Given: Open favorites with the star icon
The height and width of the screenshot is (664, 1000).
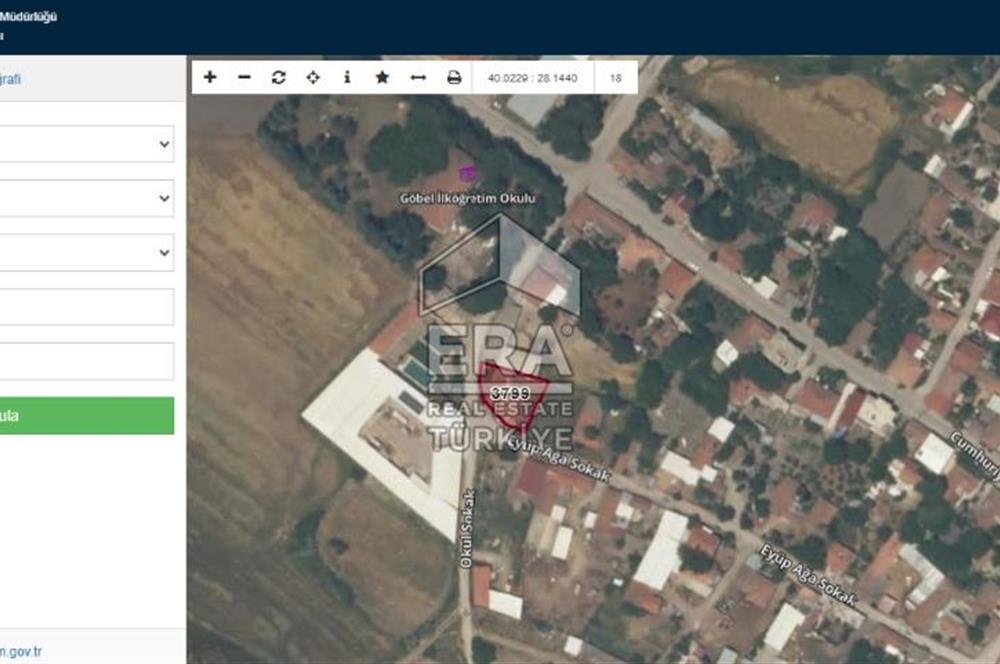Looking at the screenshot, I should [x=381, y=75].
